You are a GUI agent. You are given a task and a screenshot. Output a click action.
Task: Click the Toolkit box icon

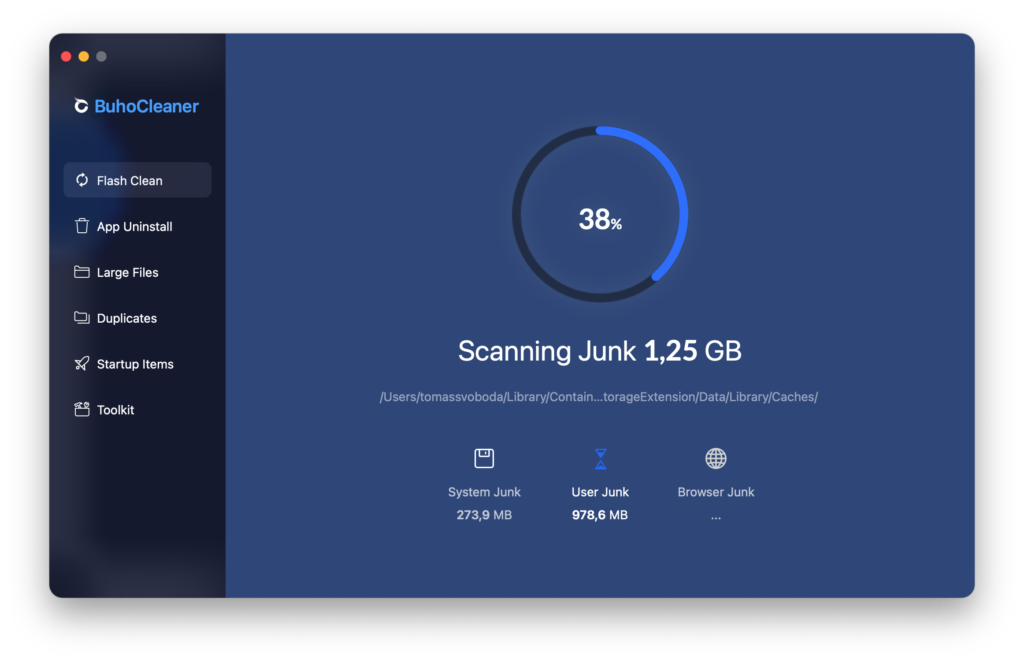point(82,410)
